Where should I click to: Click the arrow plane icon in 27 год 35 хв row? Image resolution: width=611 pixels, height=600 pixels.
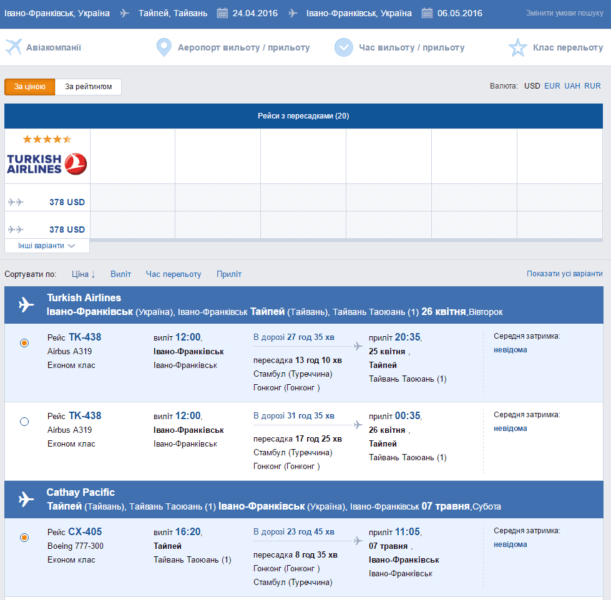[358, 346]
